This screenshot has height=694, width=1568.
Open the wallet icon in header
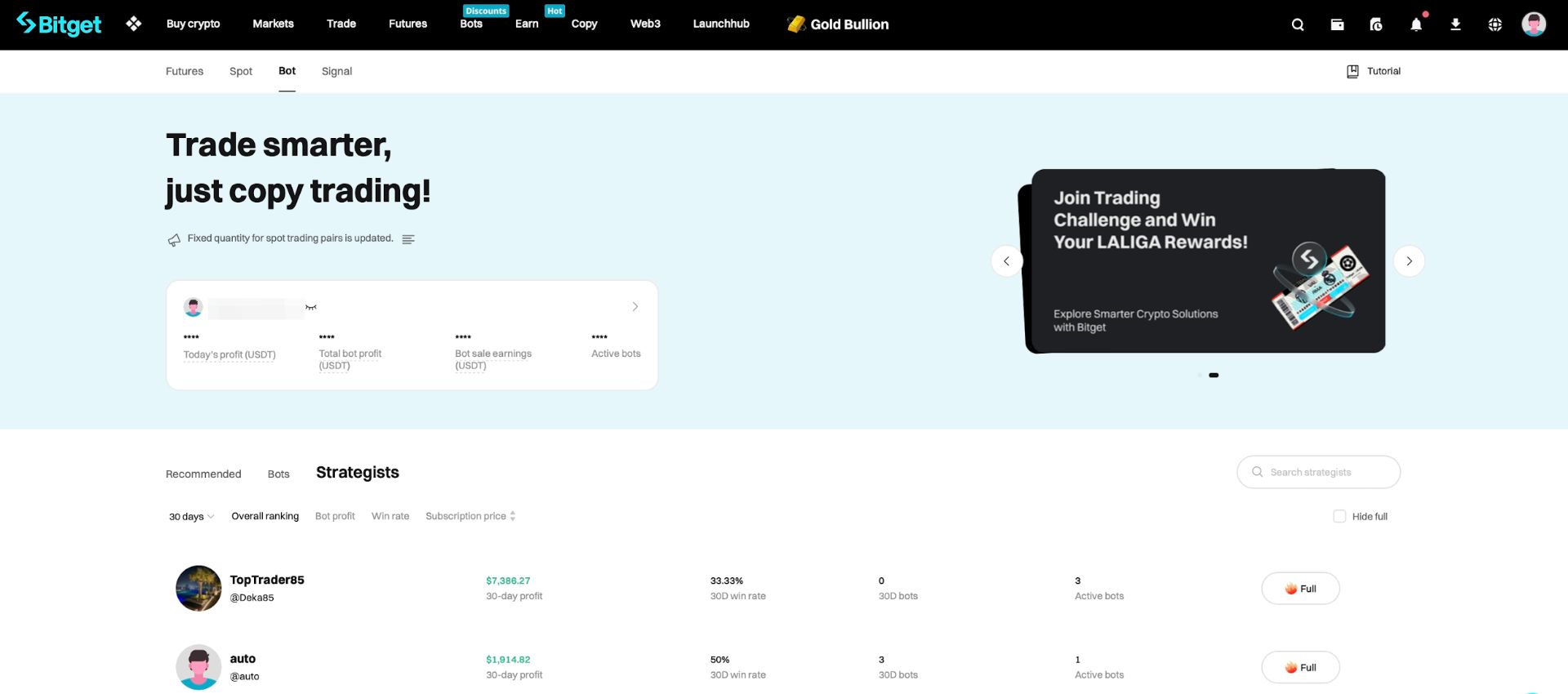click(x=1337, y=24)
